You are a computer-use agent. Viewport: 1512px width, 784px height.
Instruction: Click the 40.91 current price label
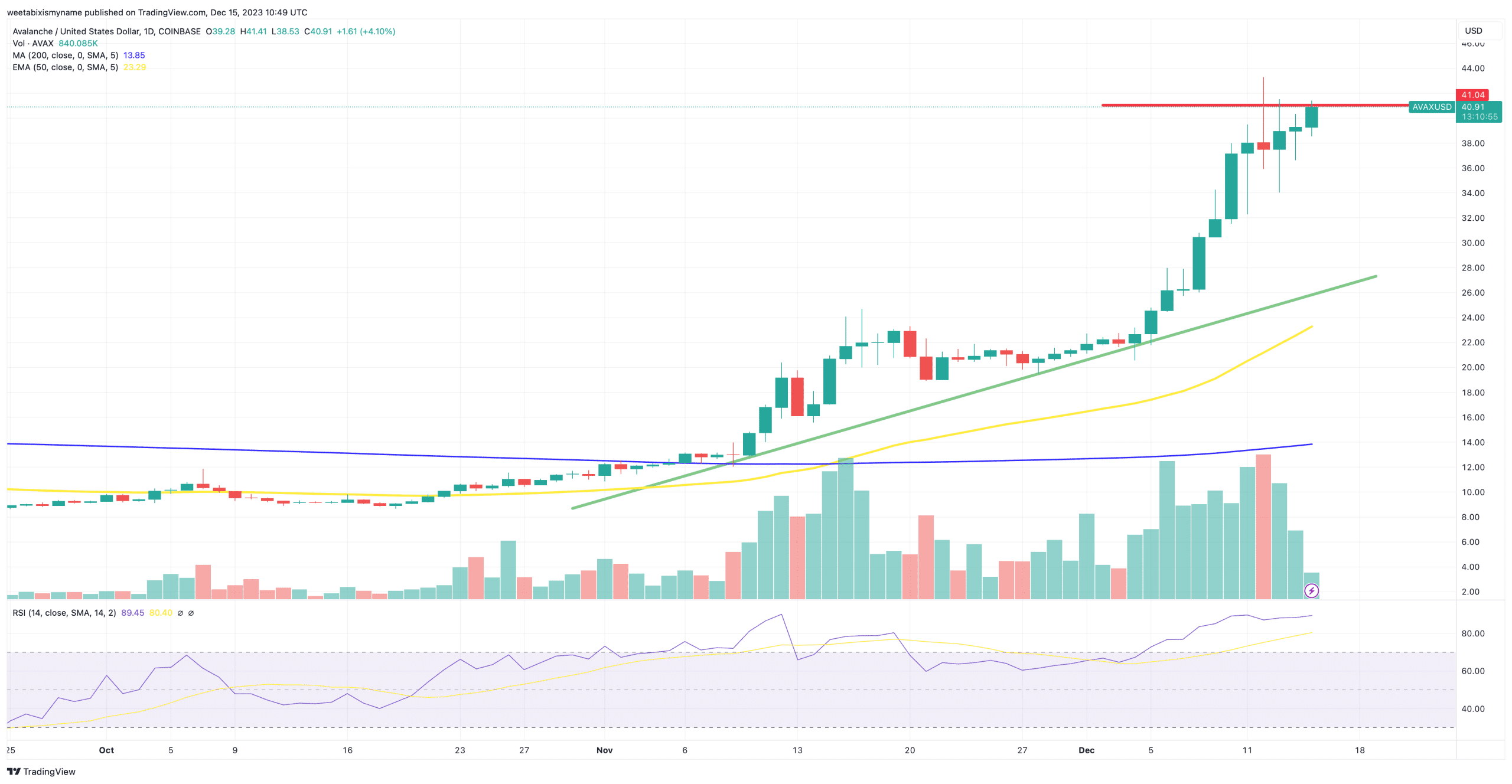[1472, 107]
